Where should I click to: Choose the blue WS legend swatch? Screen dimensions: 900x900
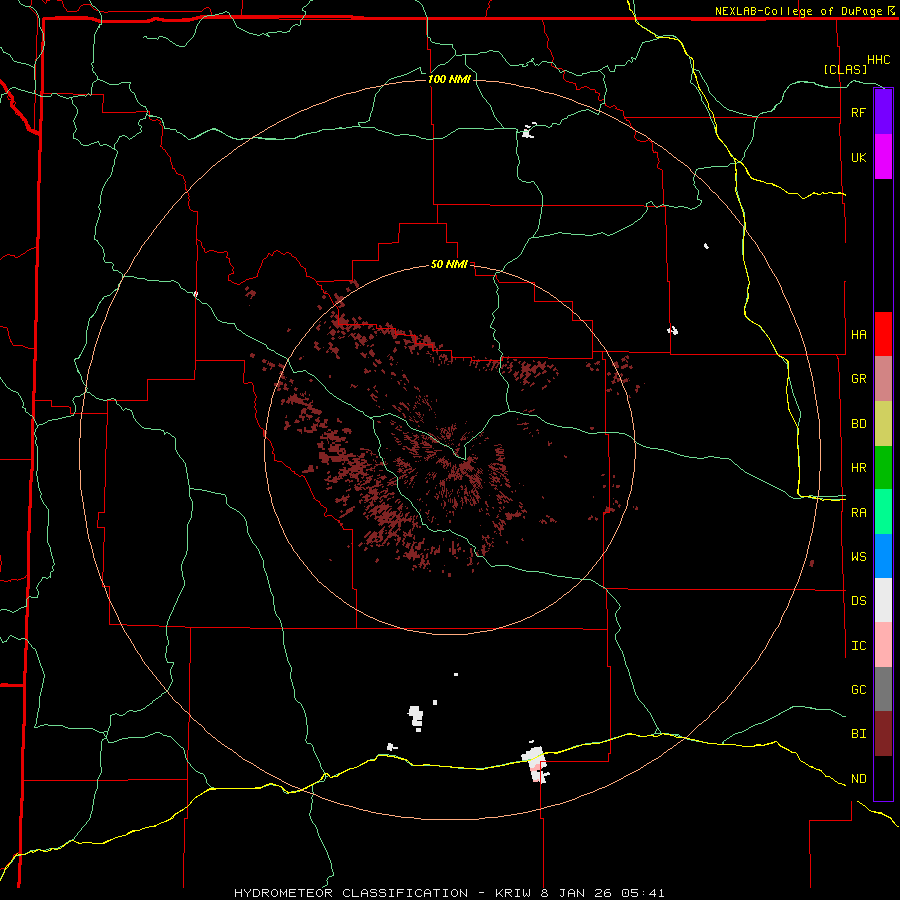883,556
